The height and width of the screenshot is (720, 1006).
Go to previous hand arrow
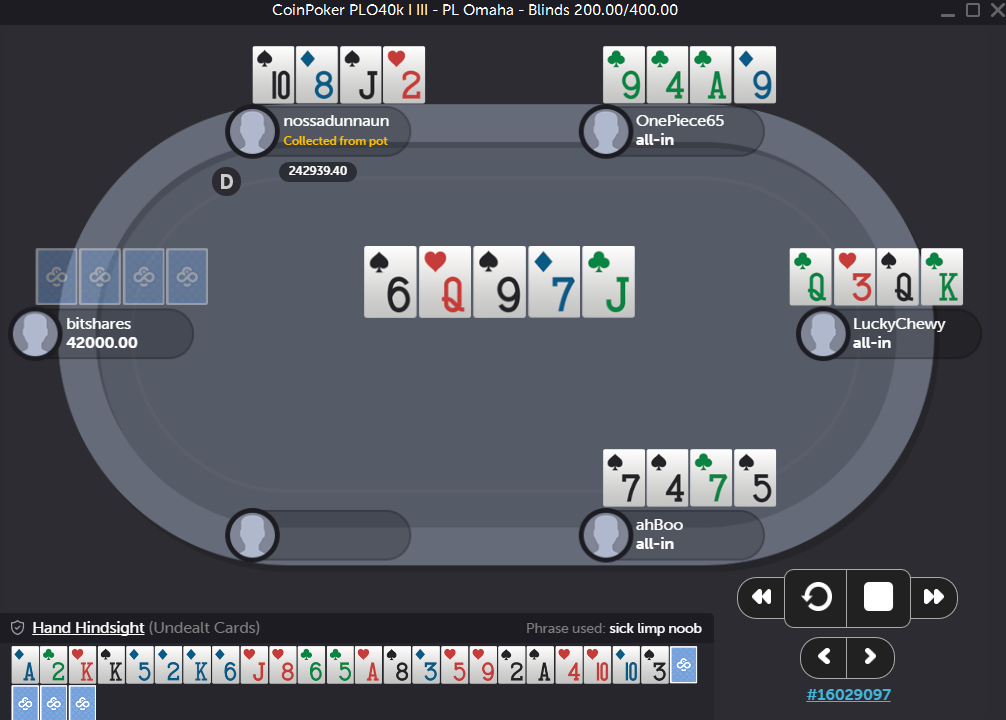[824, 657]
